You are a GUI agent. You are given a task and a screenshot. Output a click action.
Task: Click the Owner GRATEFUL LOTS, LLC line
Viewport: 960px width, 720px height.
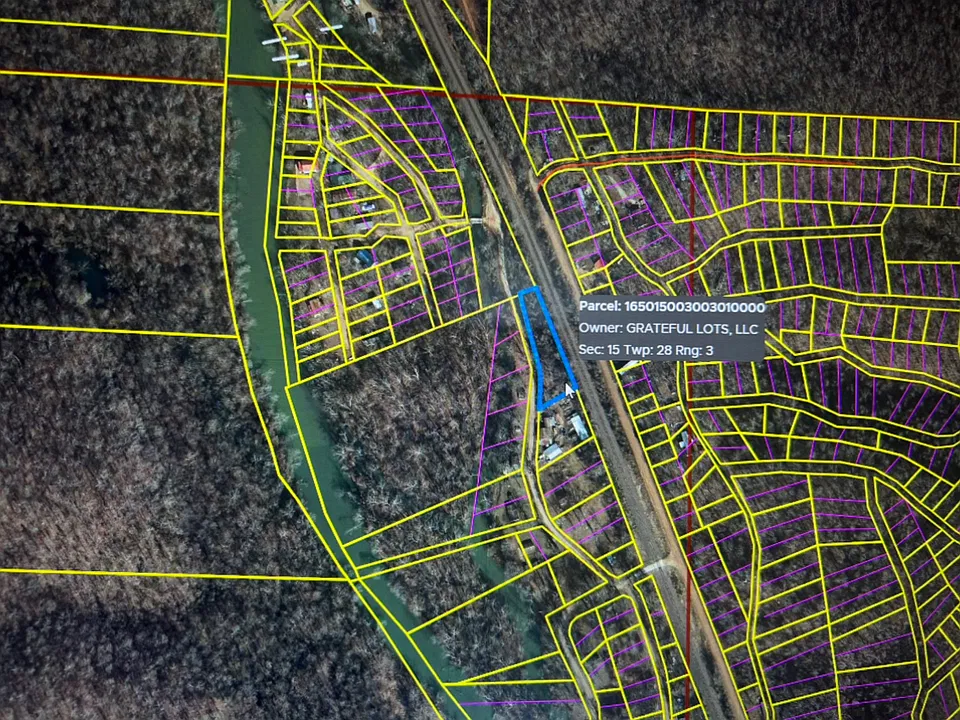point(668,328)
